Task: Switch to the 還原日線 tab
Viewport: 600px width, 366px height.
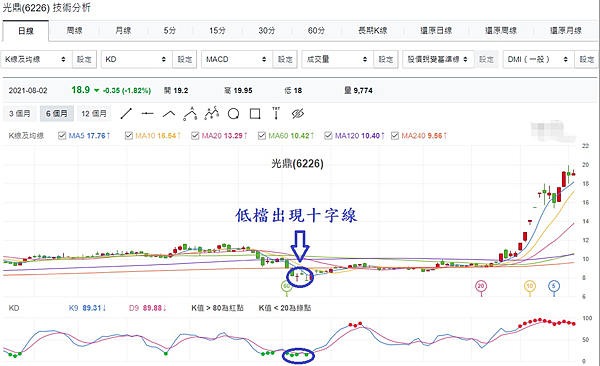Action: (436, 31)
